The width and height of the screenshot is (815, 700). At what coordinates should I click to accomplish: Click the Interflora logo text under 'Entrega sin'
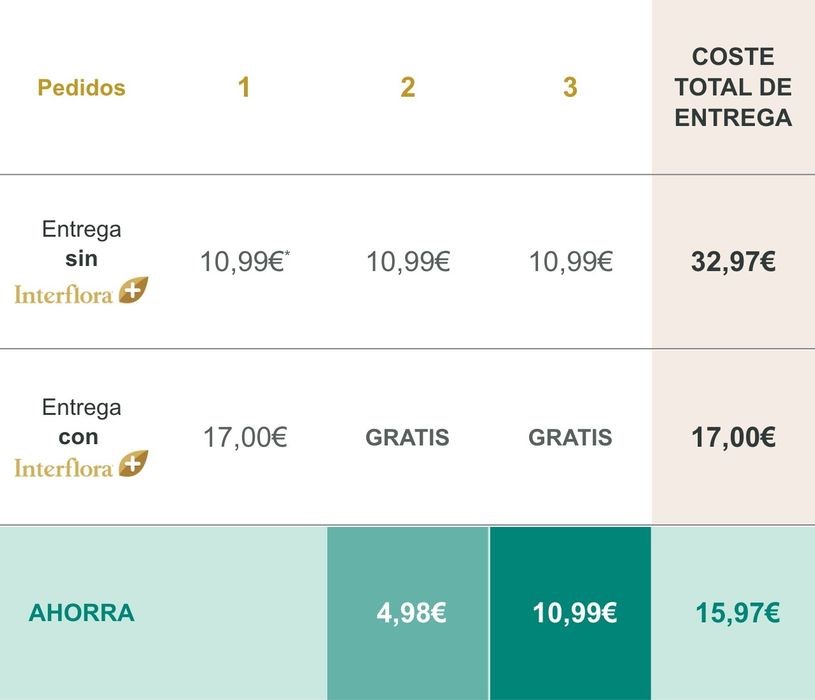point(63,295)
